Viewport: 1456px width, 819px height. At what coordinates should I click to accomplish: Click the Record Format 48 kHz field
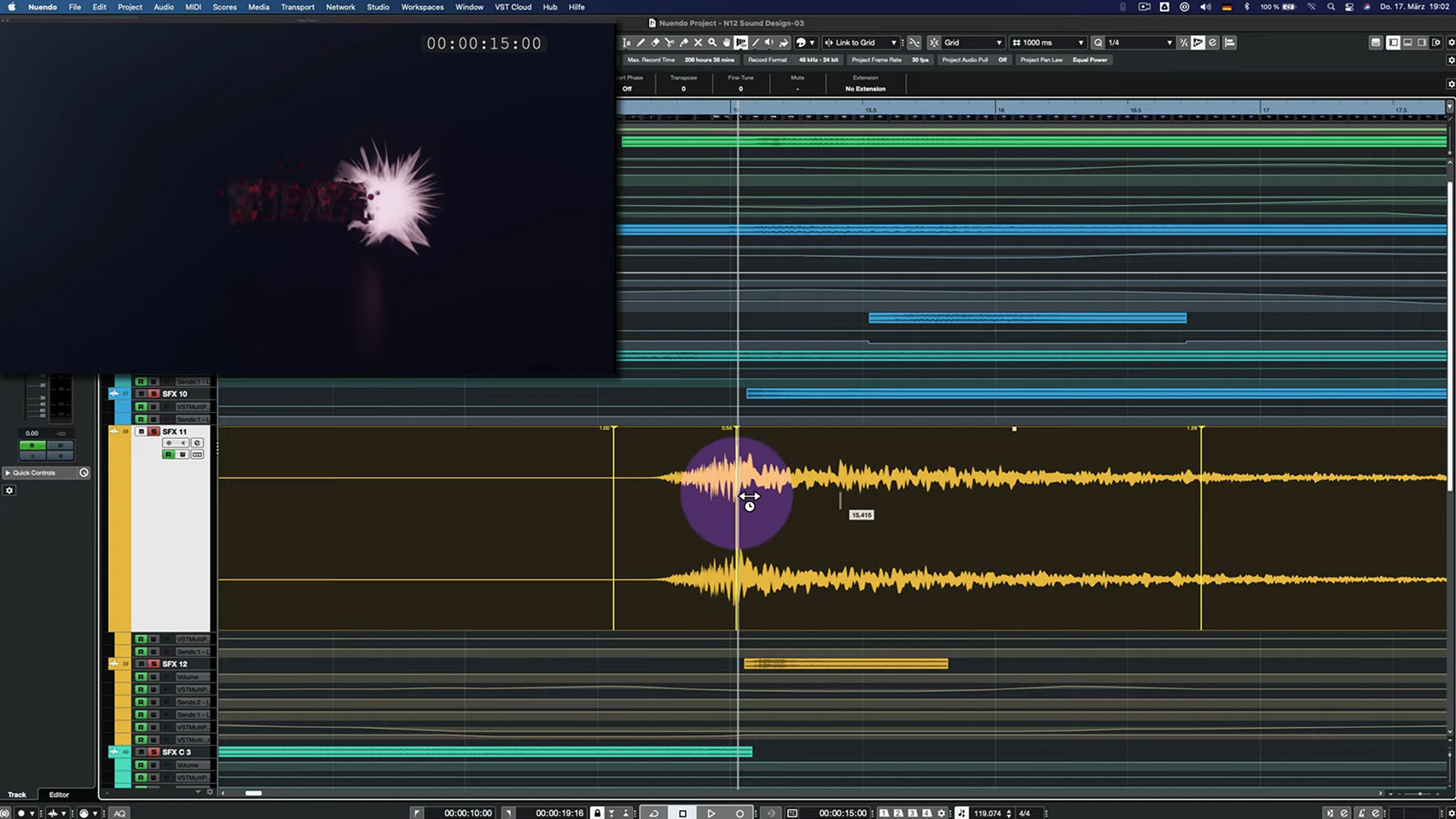tap(818, 60)
